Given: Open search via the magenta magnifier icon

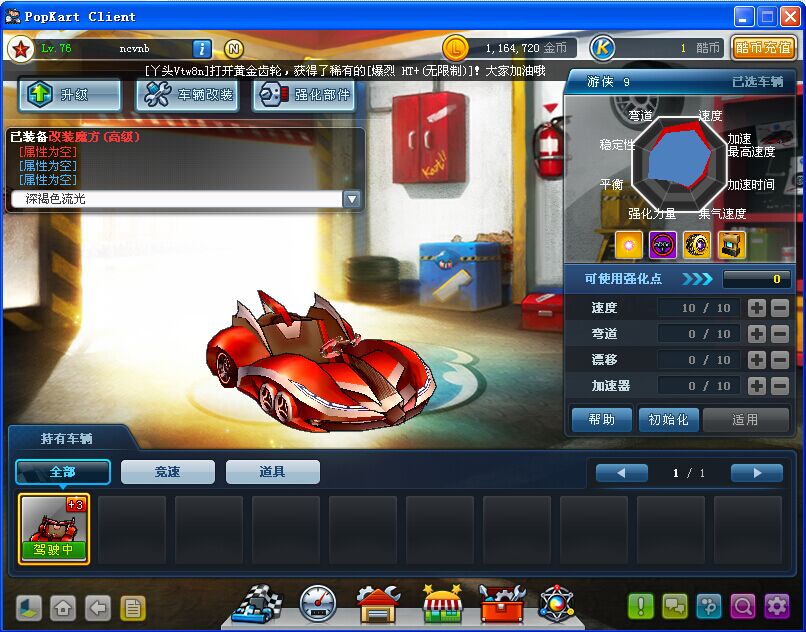Looking at the screenshot, I should (x=743, y=606).
